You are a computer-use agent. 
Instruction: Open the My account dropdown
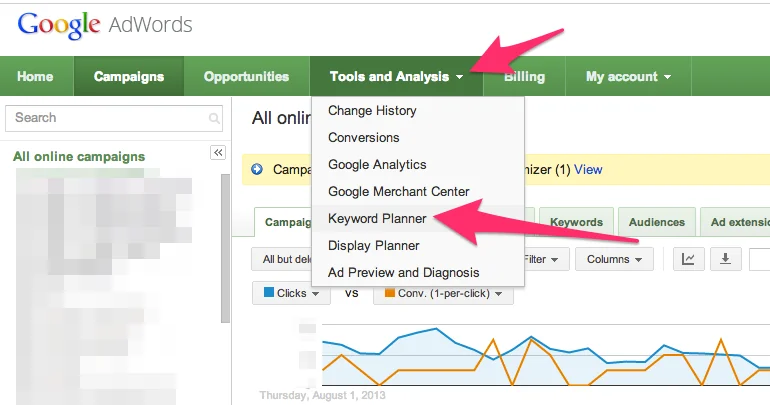[628, 77]
